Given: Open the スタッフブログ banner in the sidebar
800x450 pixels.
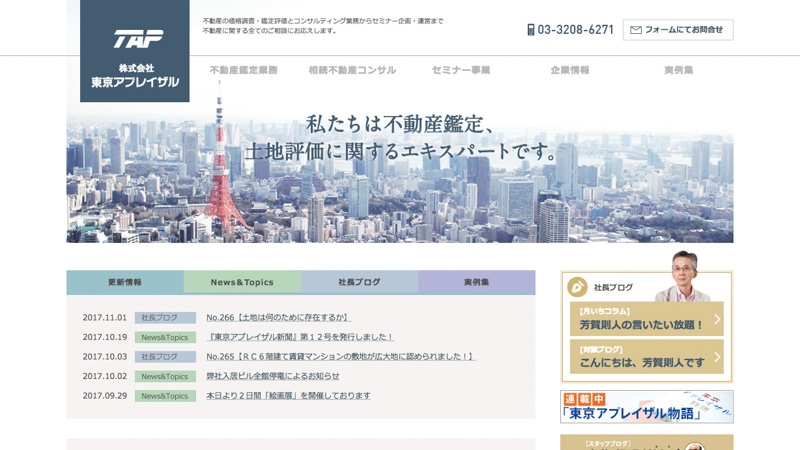Looking at the screenshot, I should click(646, 442).
